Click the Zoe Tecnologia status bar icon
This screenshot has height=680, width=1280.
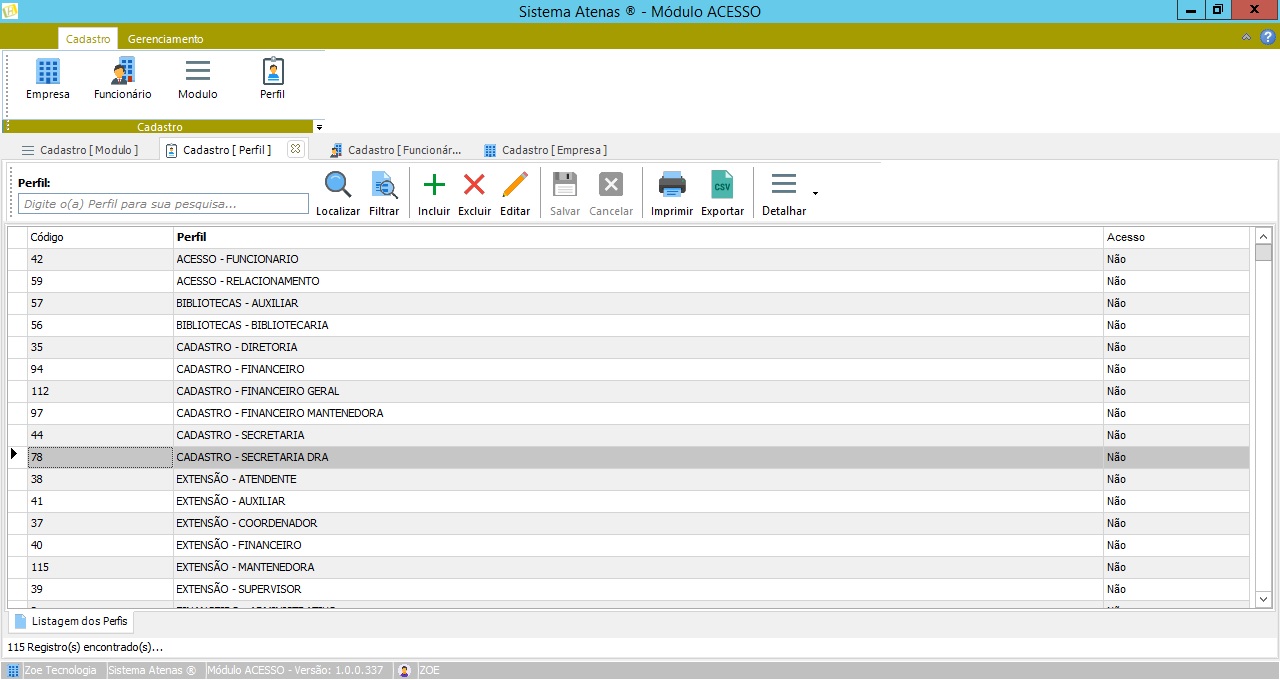pos(13,670)
